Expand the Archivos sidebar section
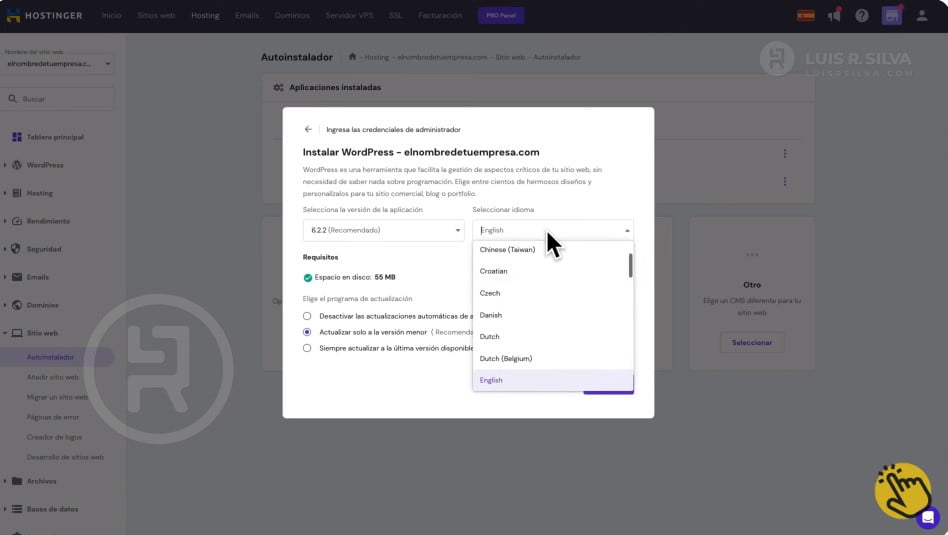Image resolution: width=948 pixels, height=535 pixels. tap(5, 481)
